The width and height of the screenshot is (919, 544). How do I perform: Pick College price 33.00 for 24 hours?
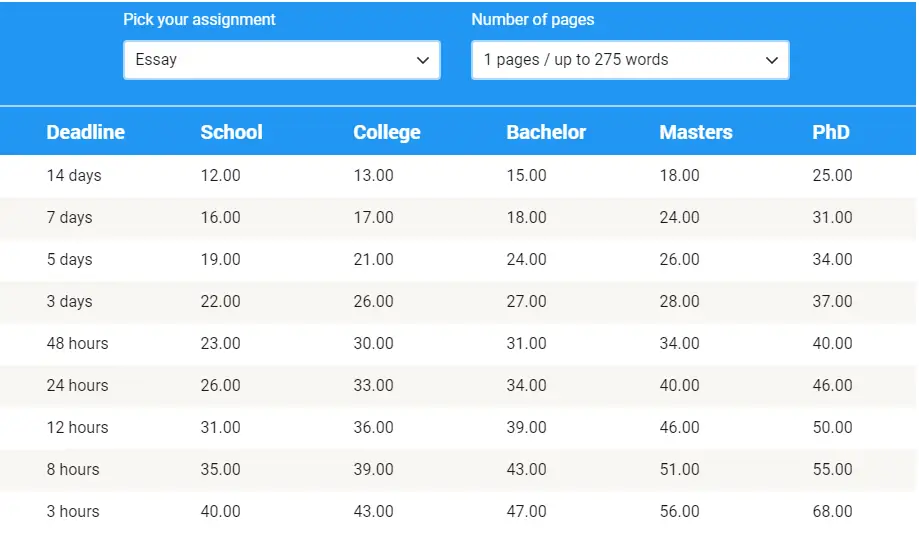(x=373, y=386)
